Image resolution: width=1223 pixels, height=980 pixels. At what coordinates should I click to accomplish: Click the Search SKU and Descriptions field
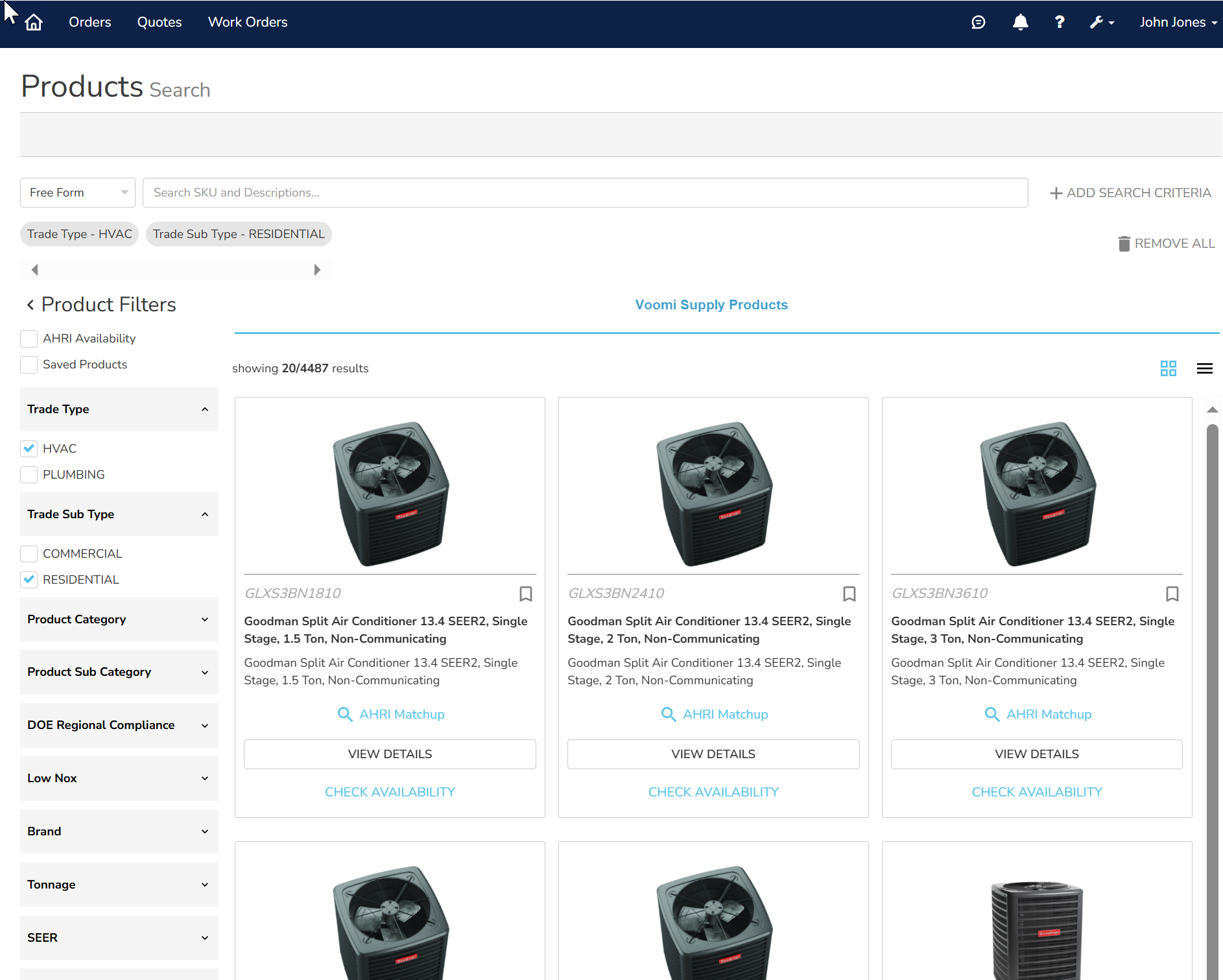pos(585,193)
